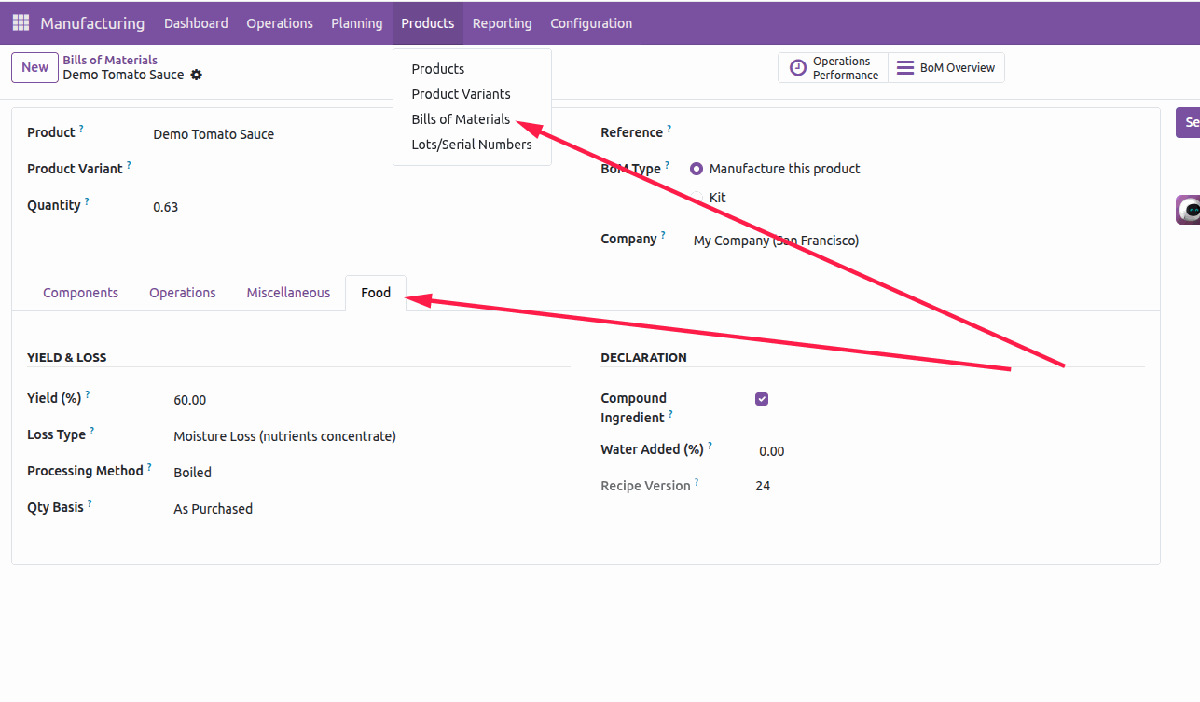Click Recipe Version value 24
Image resolution: width=1200 pixels, height=702 pixels.
pos(763,486)
